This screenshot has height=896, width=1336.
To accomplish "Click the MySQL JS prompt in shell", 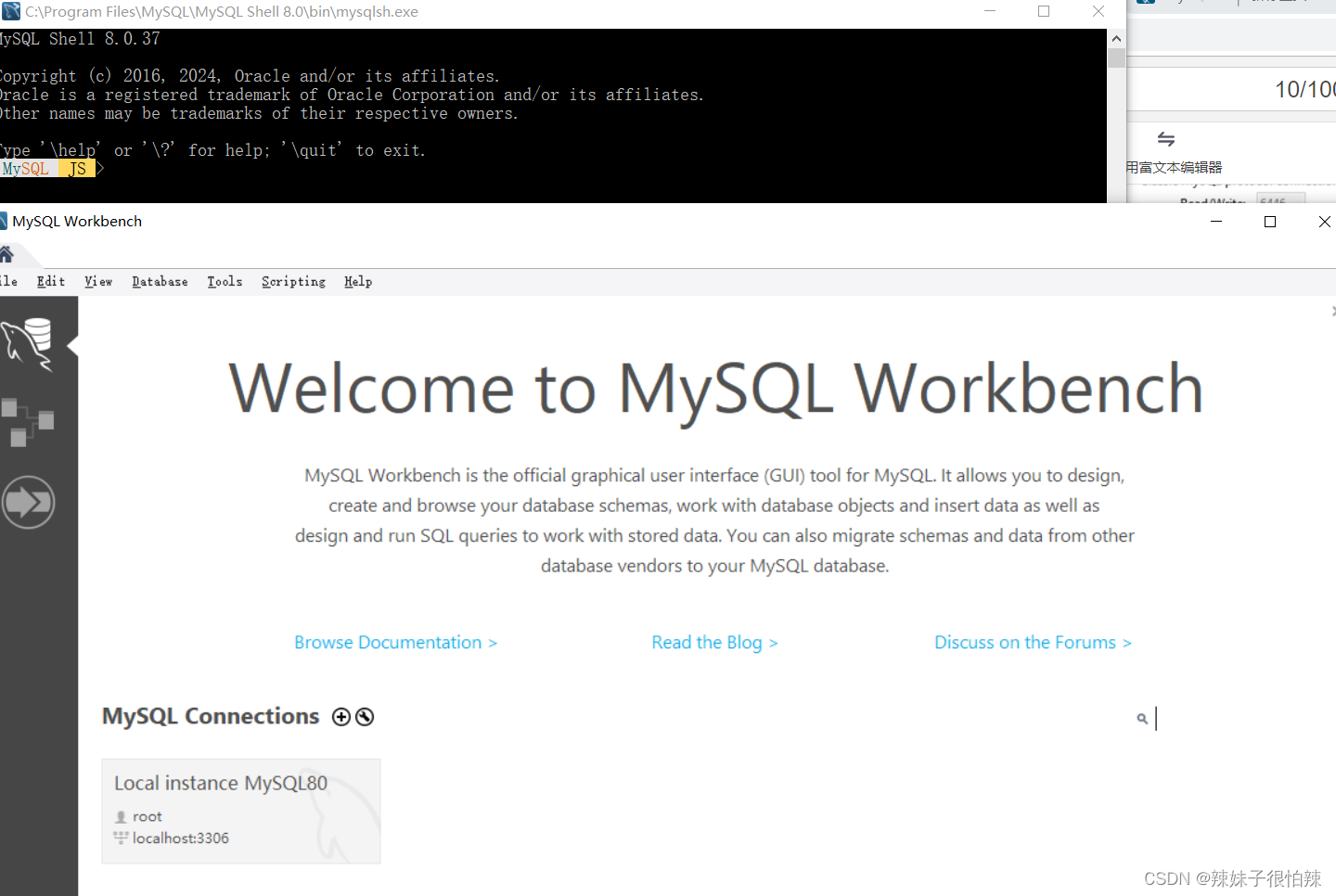I will pyautogui.click(x=50, y=169).
